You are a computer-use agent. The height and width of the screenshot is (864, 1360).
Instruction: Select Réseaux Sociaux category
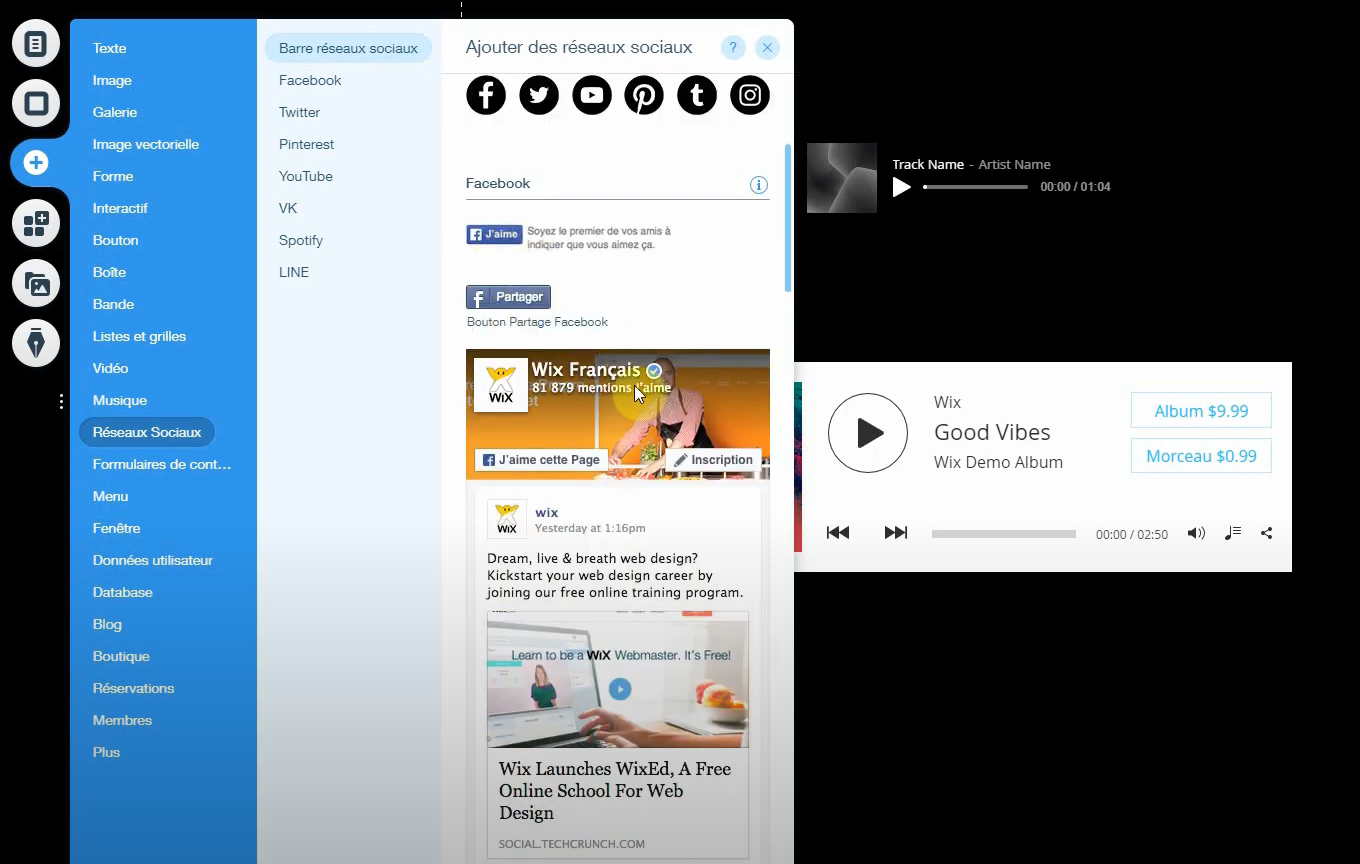click(147, 432)
